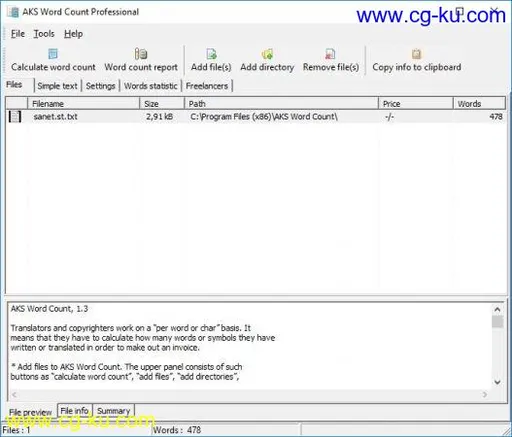Click the Remove file(s) icon
Screen dimensions: 512x437
click(x=330, y=54)
